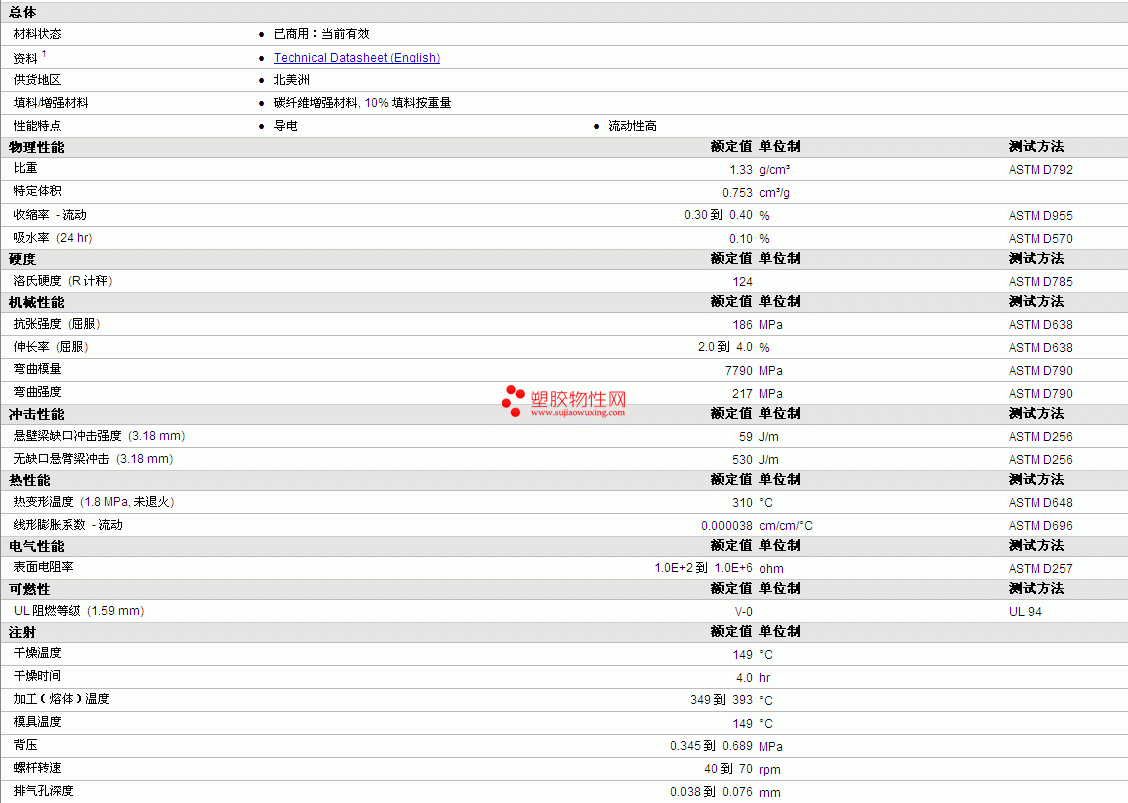
Task: Select the 热变形温度 value 310
Action: tap(742, 503)
